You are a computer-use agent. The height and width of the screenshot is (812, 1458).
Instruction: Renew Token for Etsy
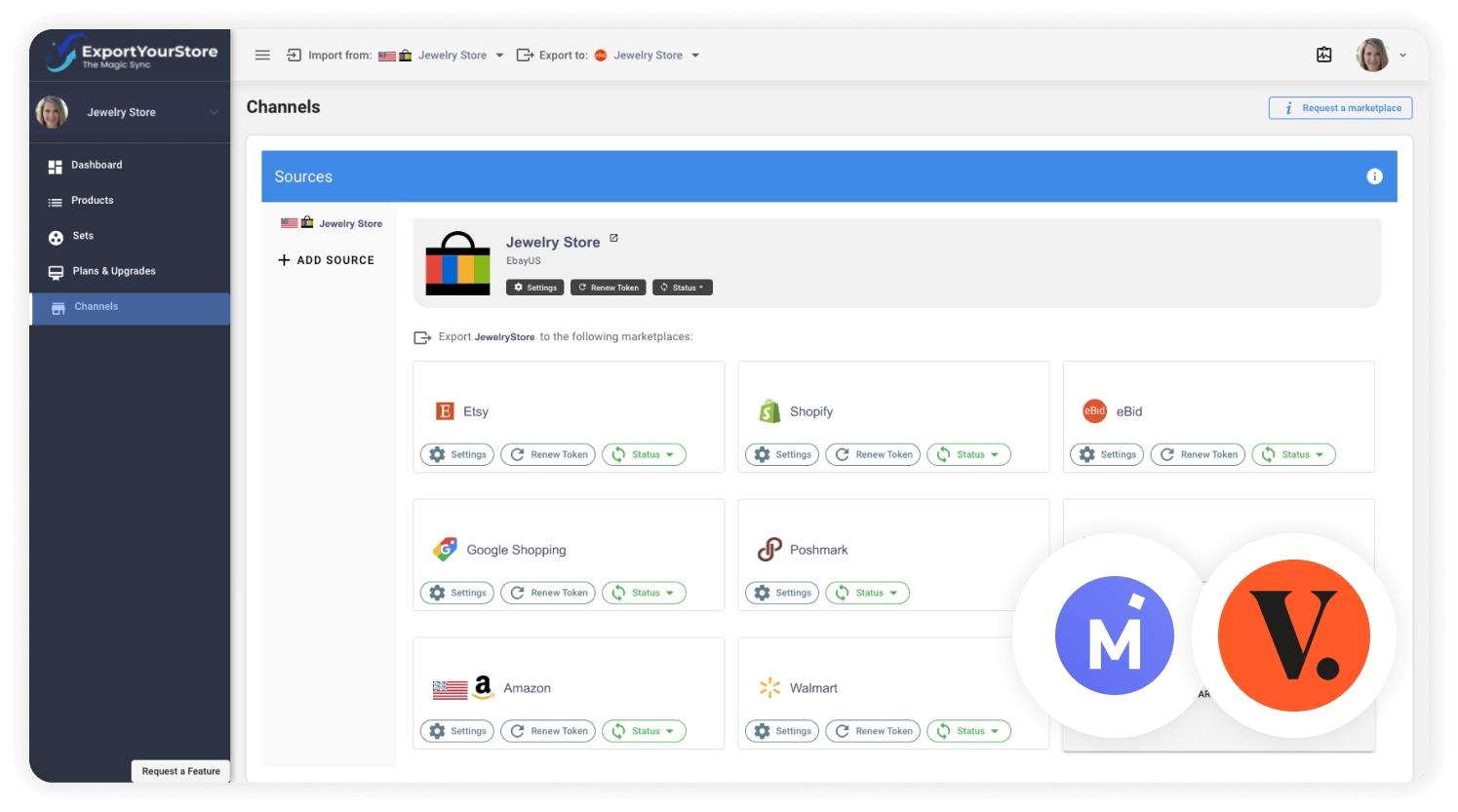pos(548,454)
